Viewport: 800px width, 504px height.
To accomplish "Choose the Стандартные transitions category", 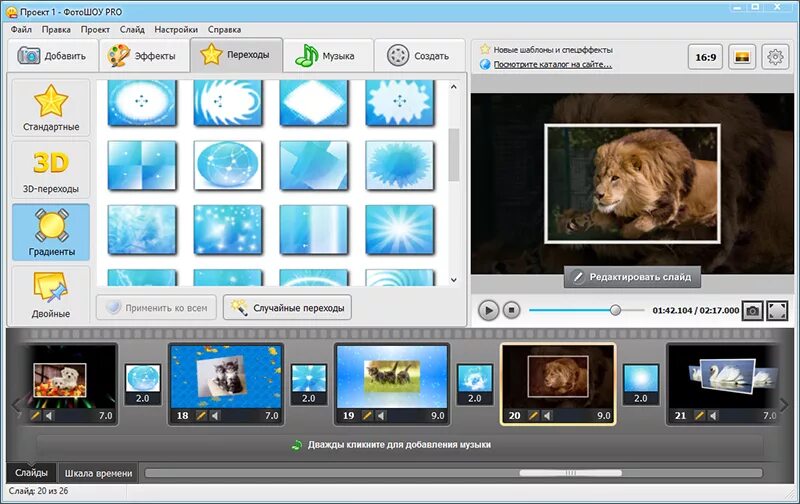I will click(x=51, y=107).
